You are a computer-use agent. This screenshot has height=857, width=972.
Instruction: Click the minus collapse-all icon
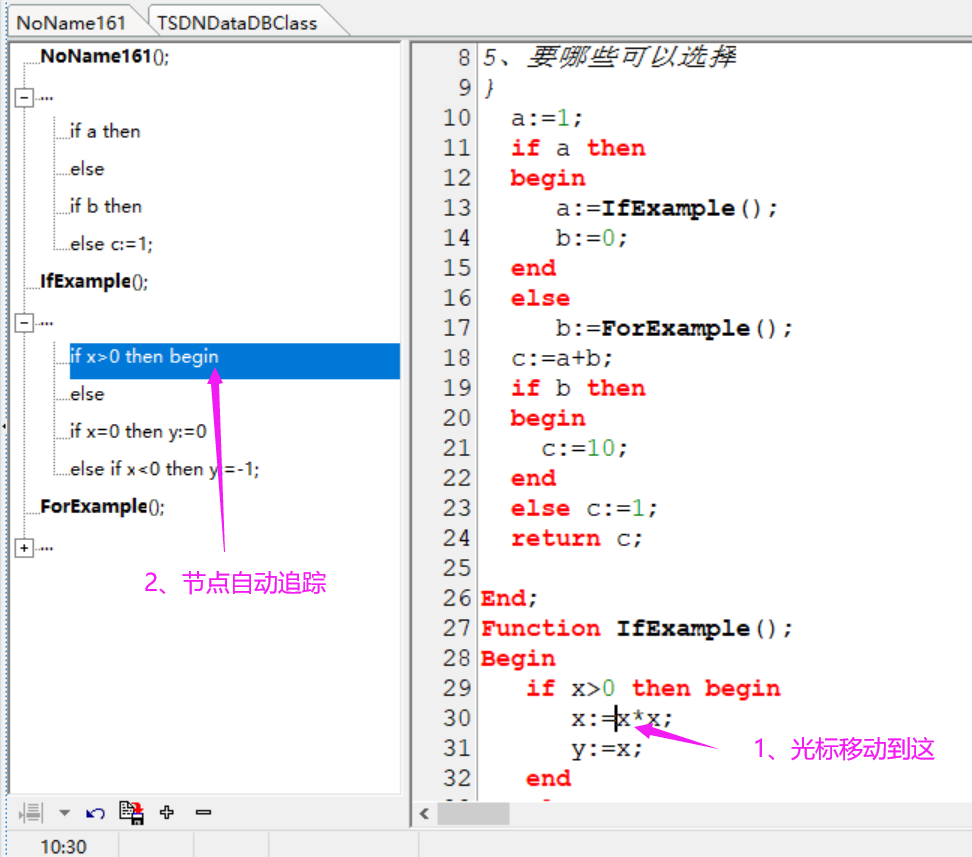pyautogui.click(x=203, y=812)
